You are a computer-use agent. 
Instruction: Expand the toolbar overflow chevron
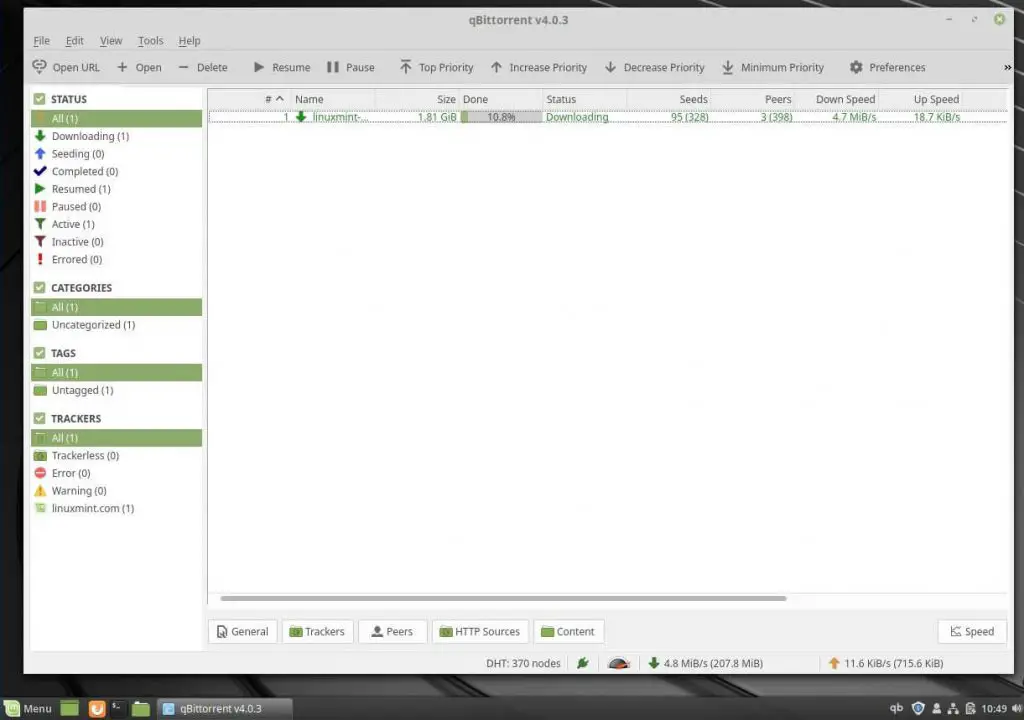coord(1007,67)
